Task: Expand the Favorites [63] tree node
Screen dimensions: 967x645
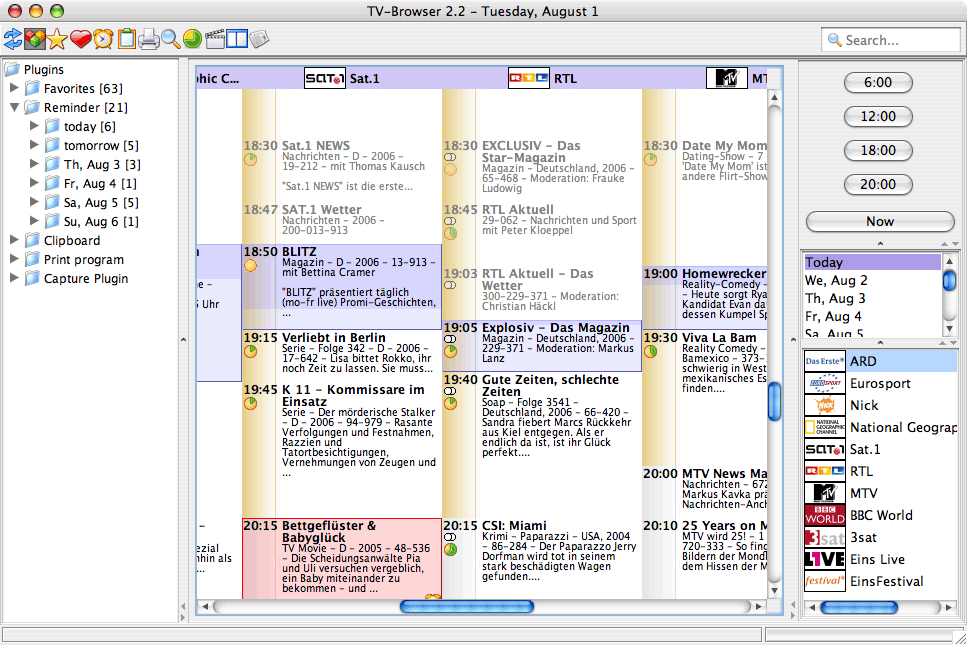Action: [14, 88]
